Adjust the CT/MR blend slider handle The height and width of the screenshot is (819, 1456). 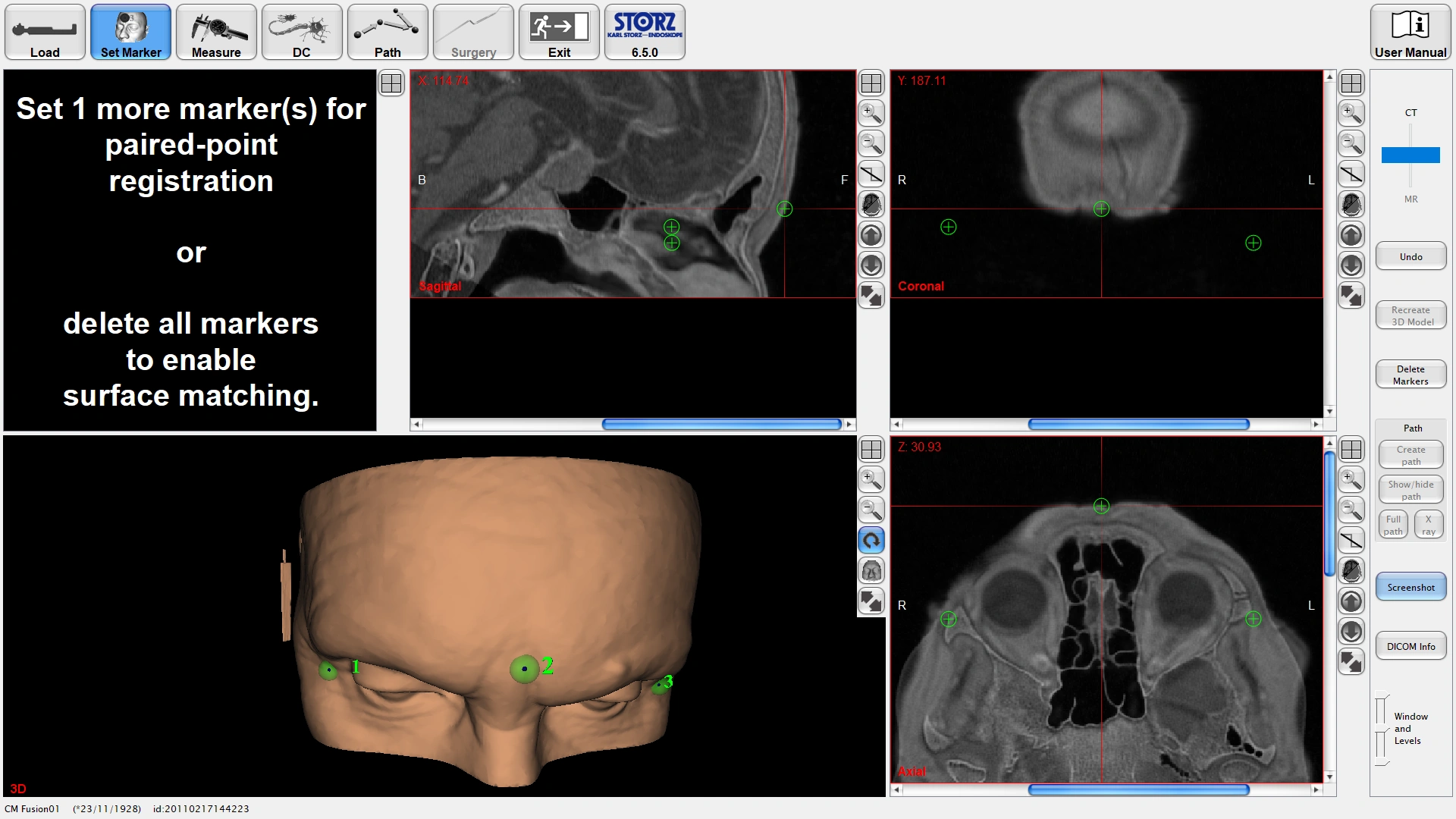(x=1410, y=155)
